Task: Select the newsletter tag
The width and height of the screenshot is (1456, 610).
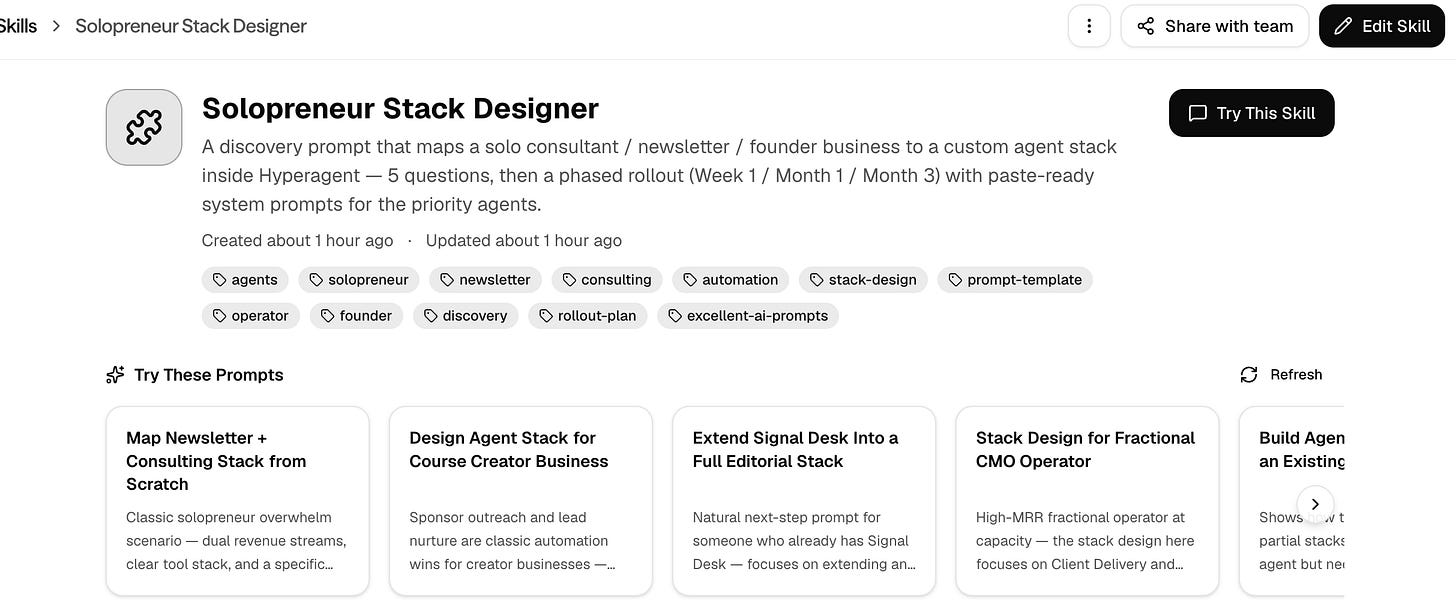Action: [485, 280]
